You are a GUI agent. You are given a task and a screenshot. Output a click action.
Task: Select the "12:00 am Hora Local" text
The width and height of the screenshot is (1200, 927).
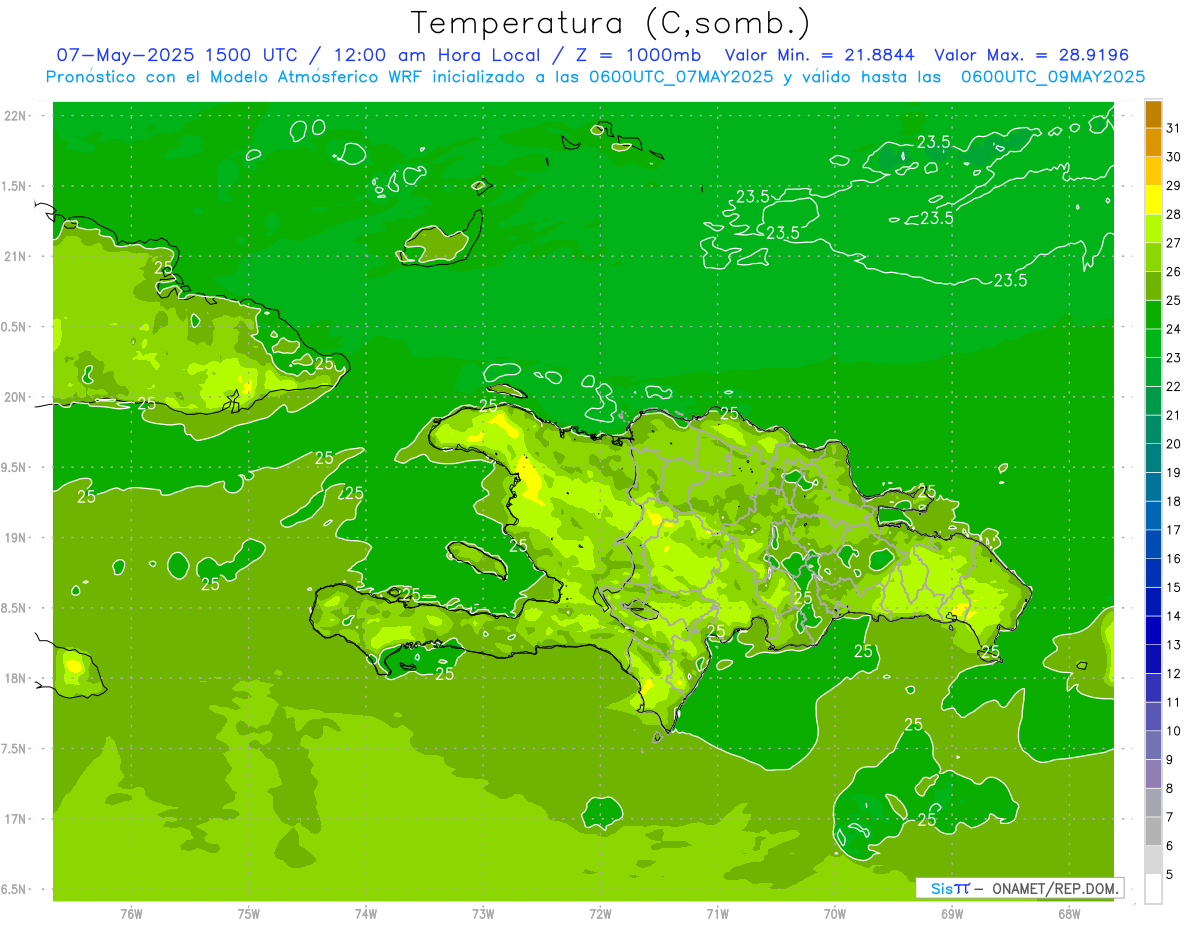[434, 55]
